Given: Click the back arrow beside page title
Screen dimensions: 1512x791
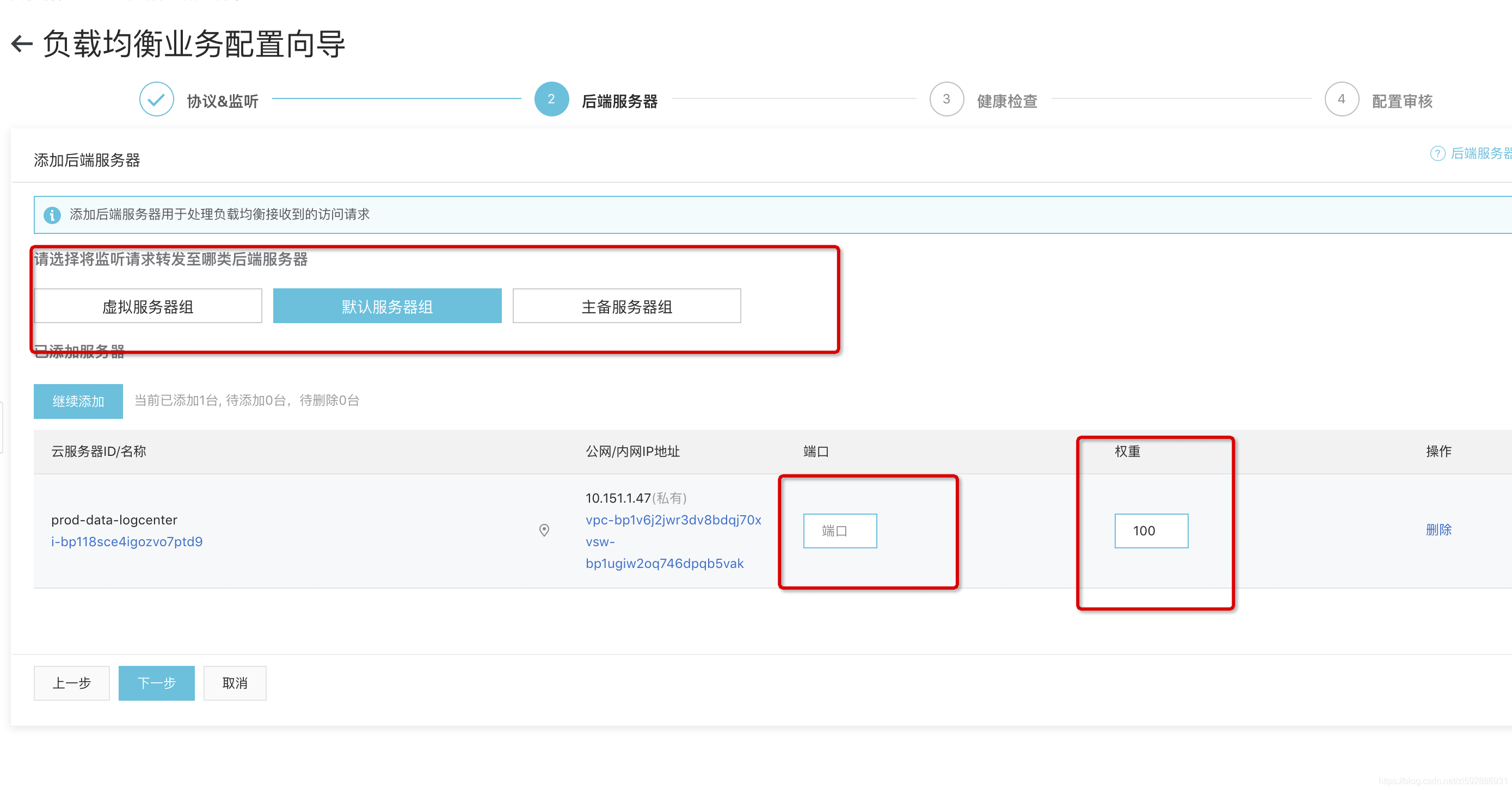Looking at the screenshot, I should [x=22, y=44].
